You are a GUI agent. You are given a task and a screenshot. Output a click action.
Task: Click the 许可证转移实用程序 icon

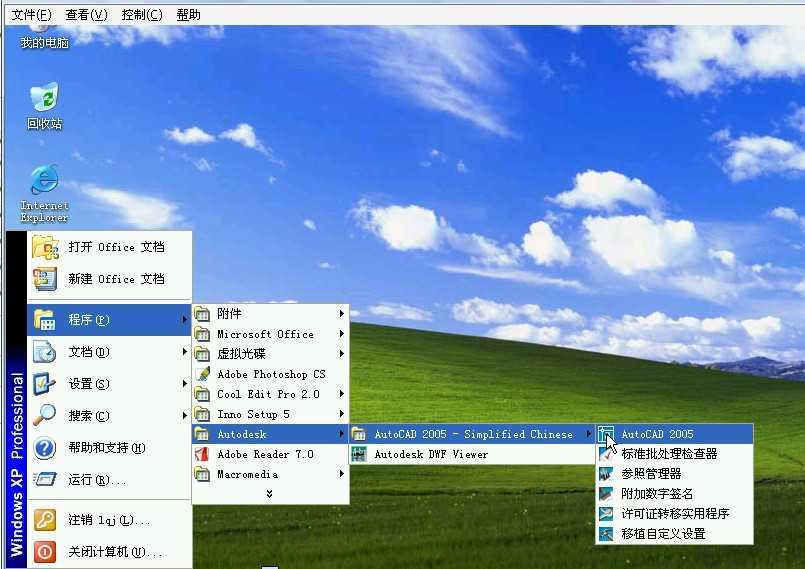606,514
